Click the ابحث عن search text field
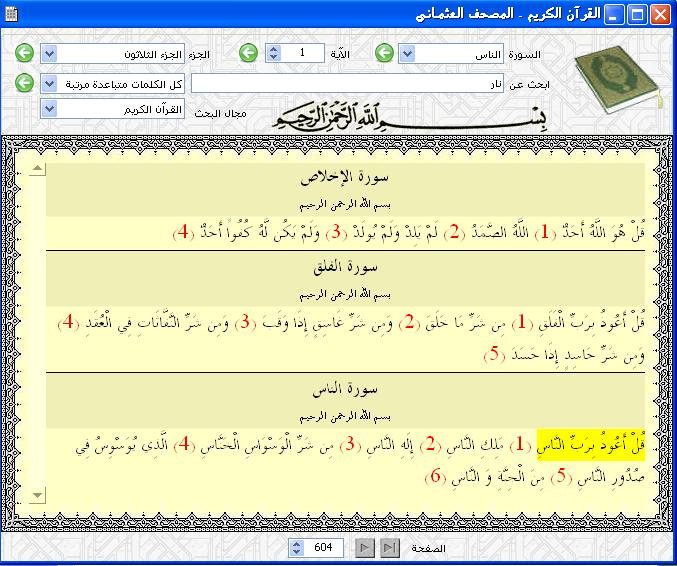 click(x=348, y=84)
